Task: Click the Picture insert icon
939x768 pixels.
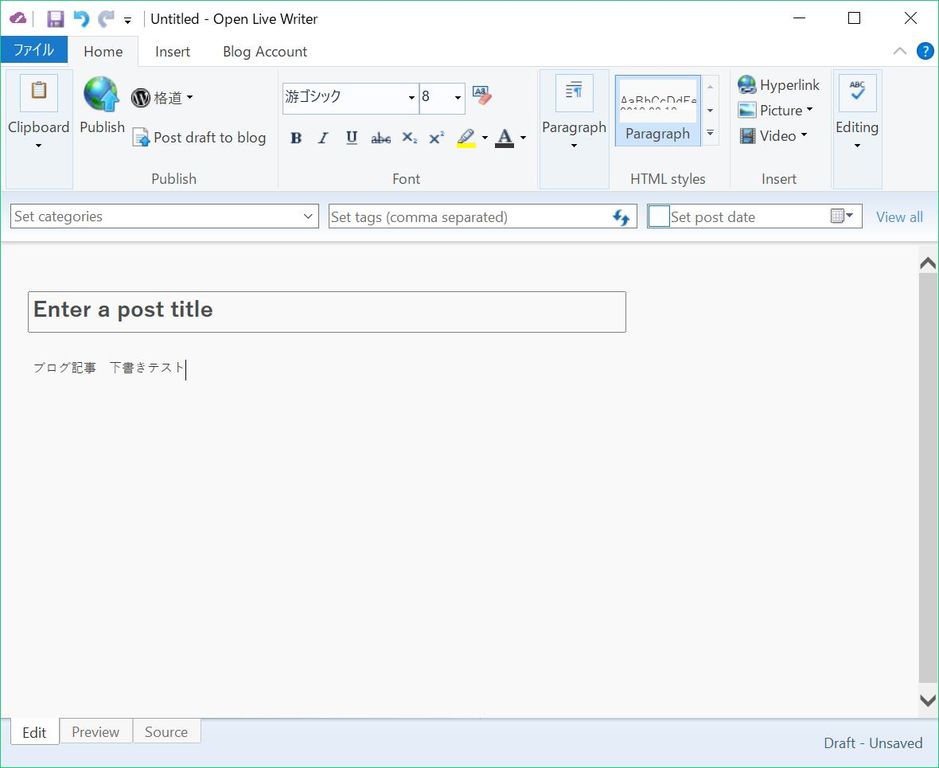Action: (x=747, y=110)
